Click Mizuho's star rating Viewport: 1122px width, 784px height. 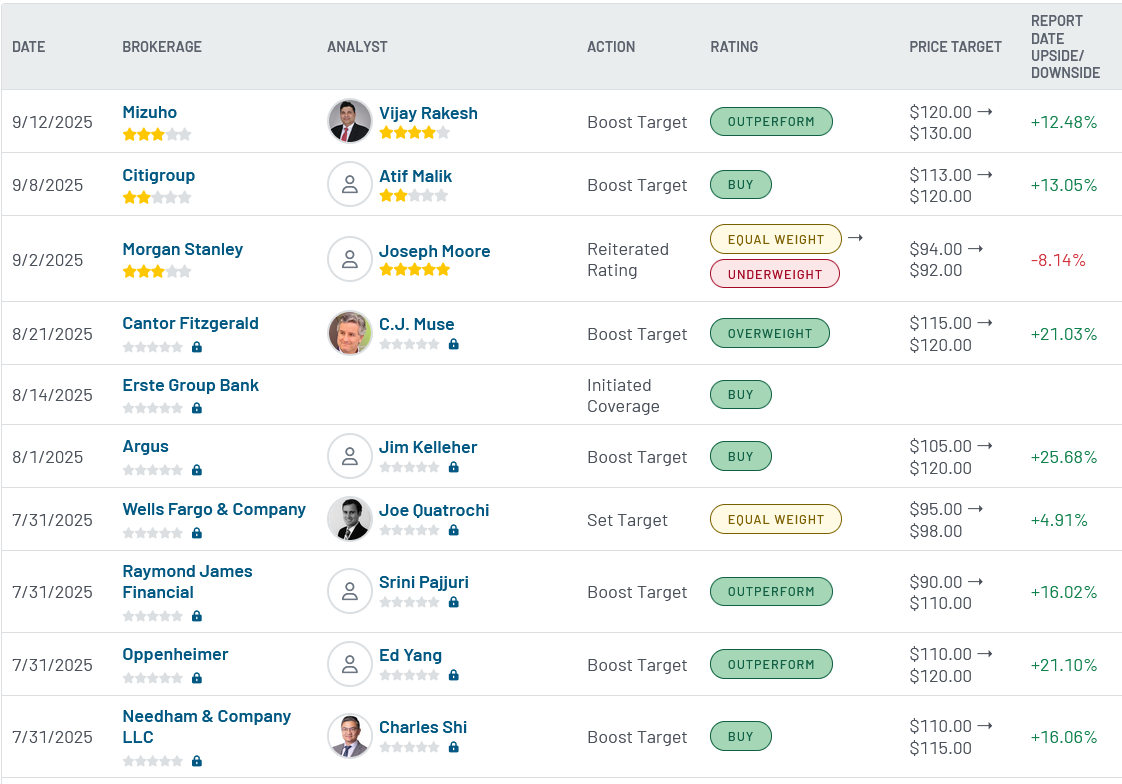click(x=157, y=134)
